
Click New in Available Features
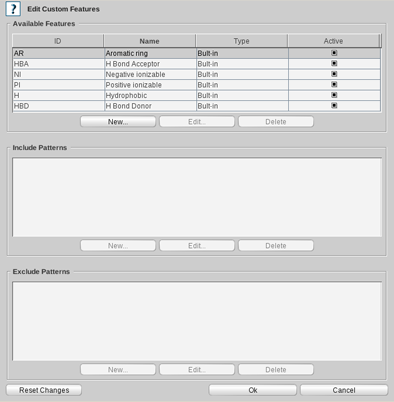(118, 122)
